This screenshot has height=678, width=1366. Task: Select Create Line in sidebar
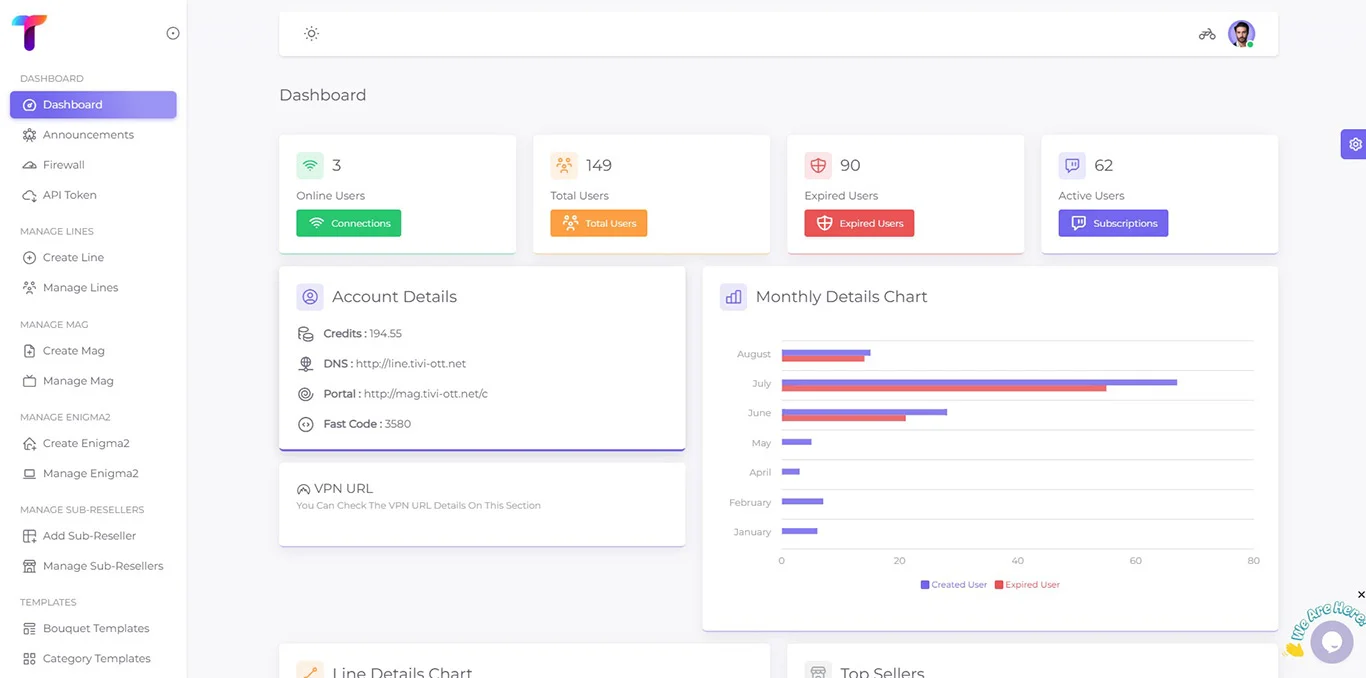(x=73, y=258)
